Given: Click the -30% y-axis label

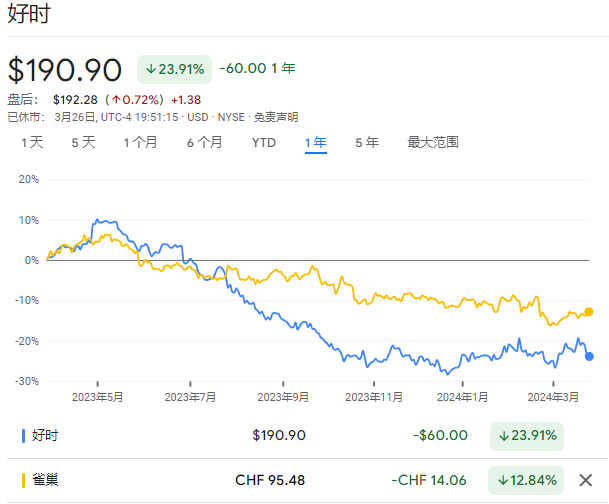Looking at the screenshot, I should pyautogui.click(x=27, y=381).
